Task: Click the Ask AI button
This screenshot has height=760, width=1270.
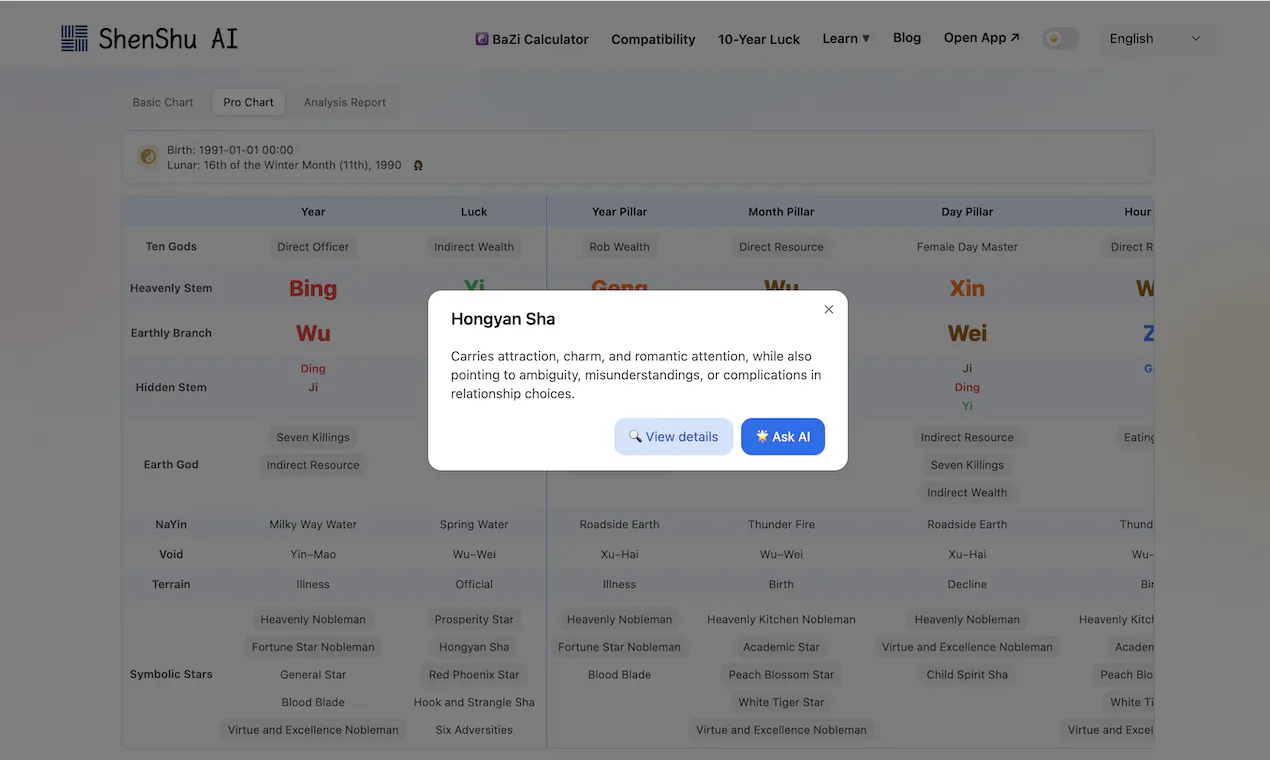Action: pyautogui.click(x=783, y=436)
